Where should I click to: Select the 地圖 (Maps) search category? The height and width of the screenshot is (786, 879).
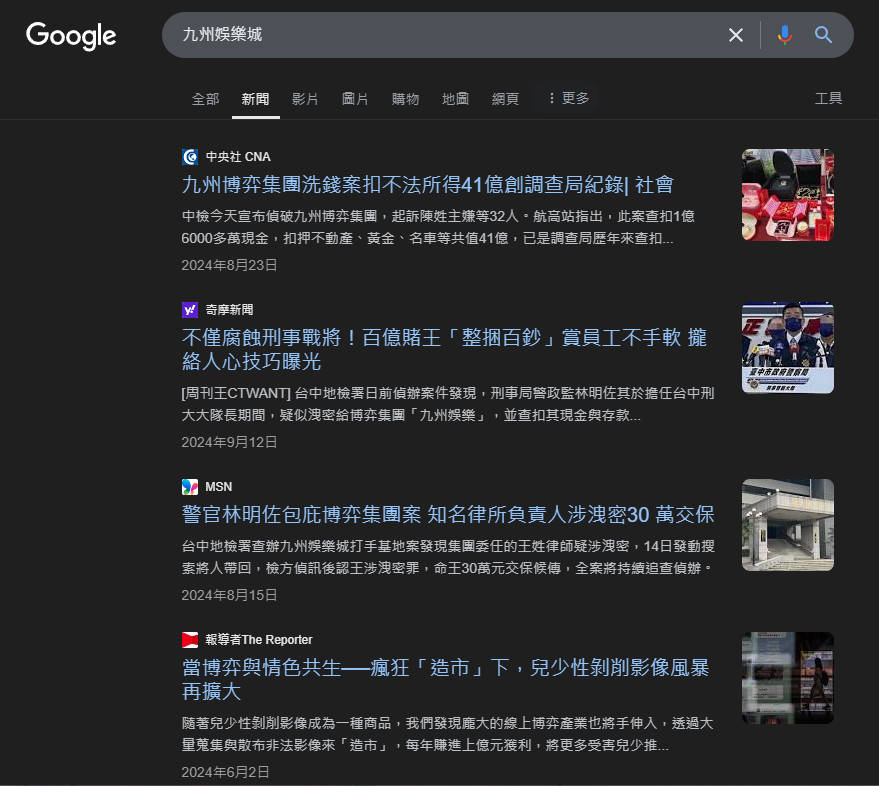point(455,98)
